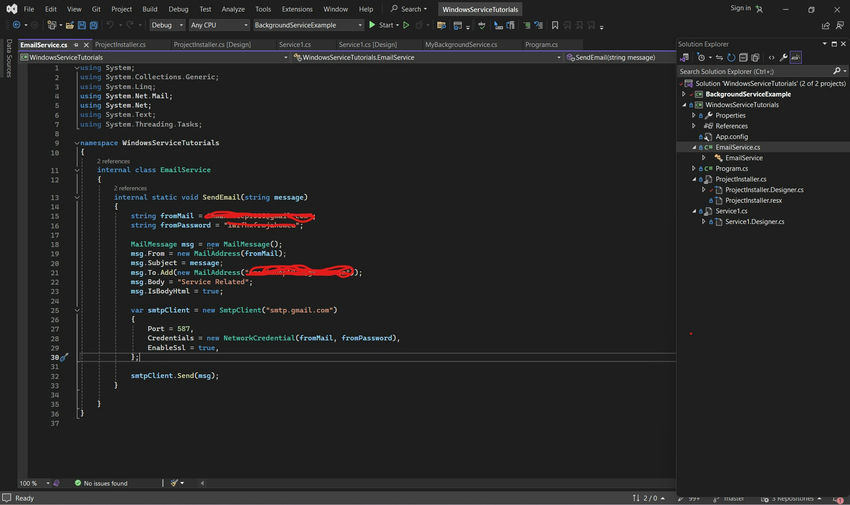Image resolution: width=850 pixels, height=505 pixels.
Task: Toggle Preview Selected Items in Solution Explorer
Action: point(797,58)
